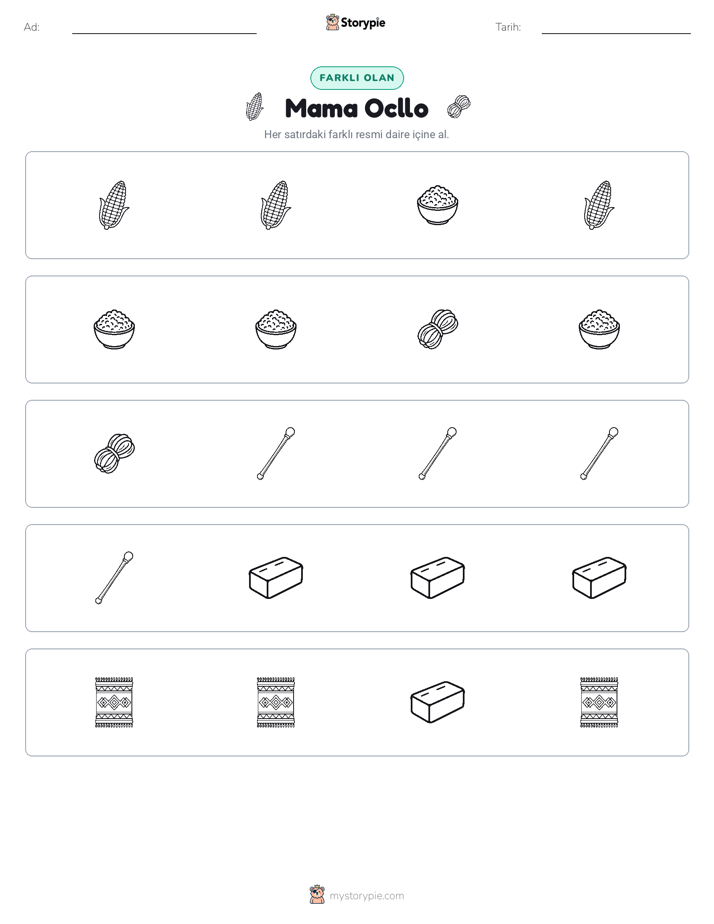
Task: Click the first rice bowl in row two
Action: (x=114, y=329)
